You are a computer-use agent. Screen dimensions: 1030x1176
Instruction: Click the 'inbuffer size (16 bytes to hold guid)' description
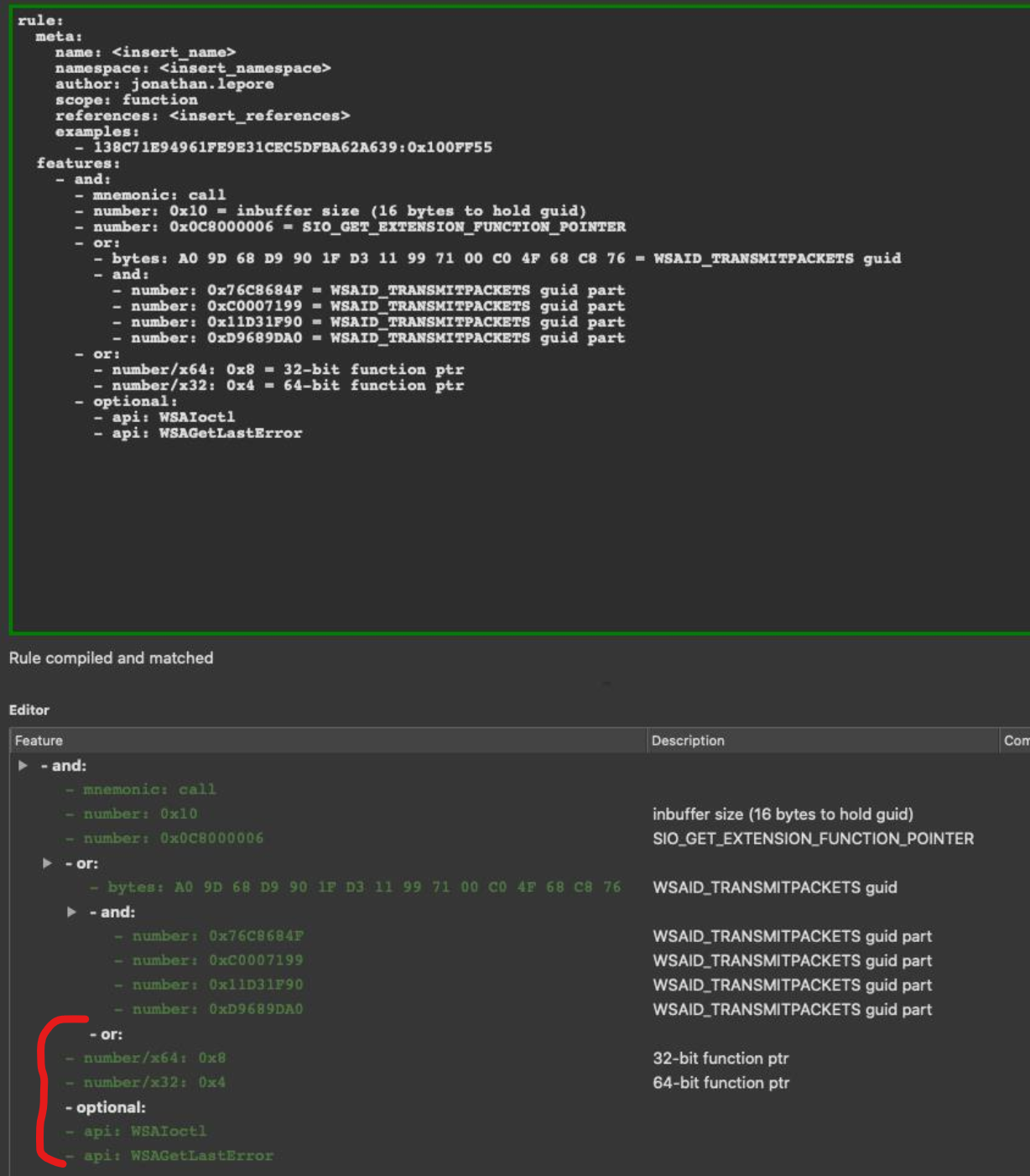click(783, 814)
